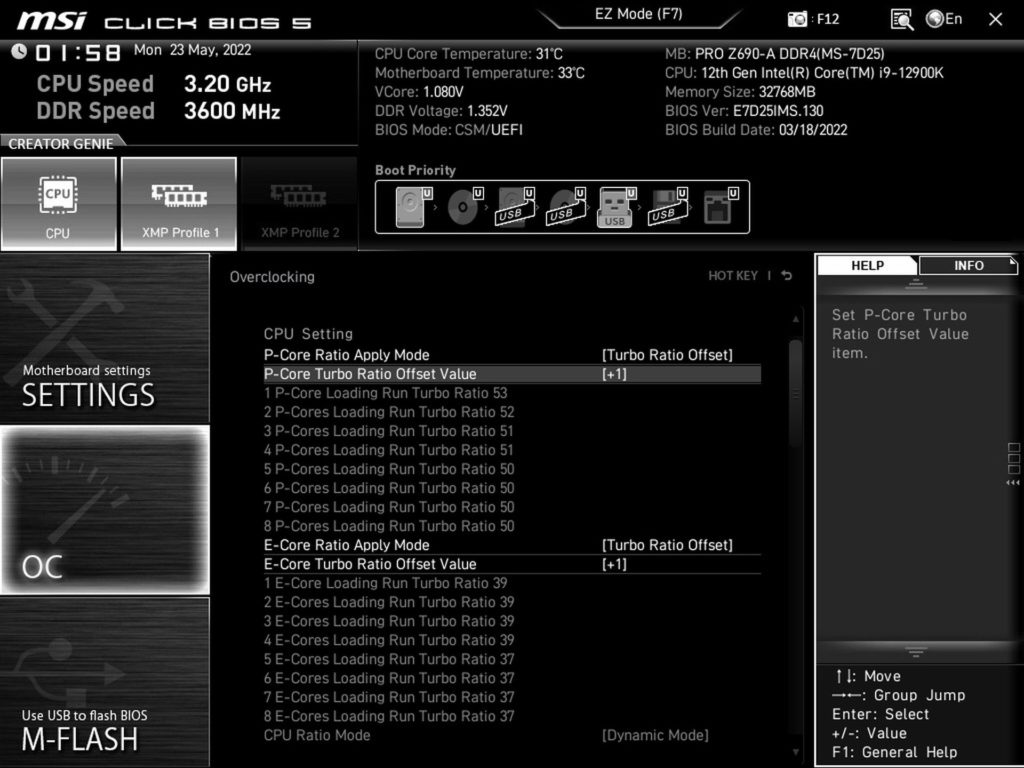Open P-Core Ratio Apply Mode dropdown value
The width and height of the screenshot is (1024, 768).
pyautogui.click(x=667, y=355)
